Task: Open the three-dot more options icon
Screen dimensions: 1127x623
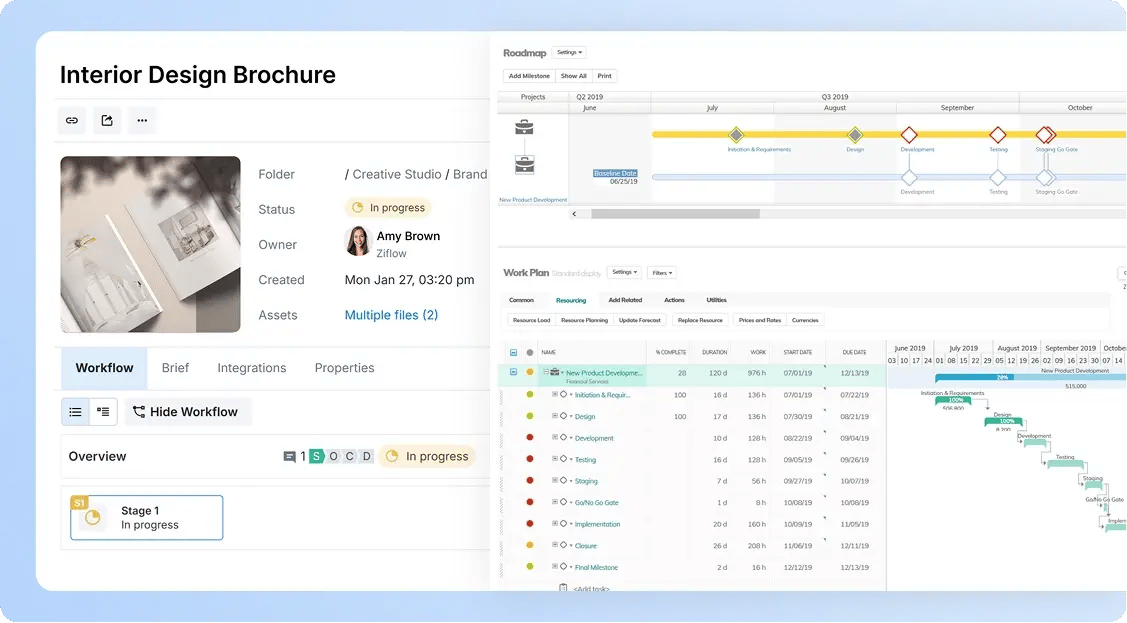Action: [142, 120]
